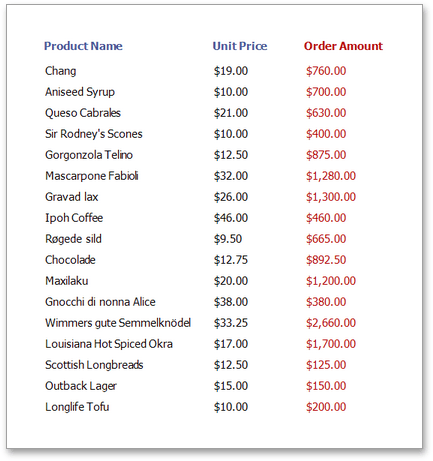Click the Product Name column header
Viewport: 433px width, 461px height.
click(x=83, y=46)
